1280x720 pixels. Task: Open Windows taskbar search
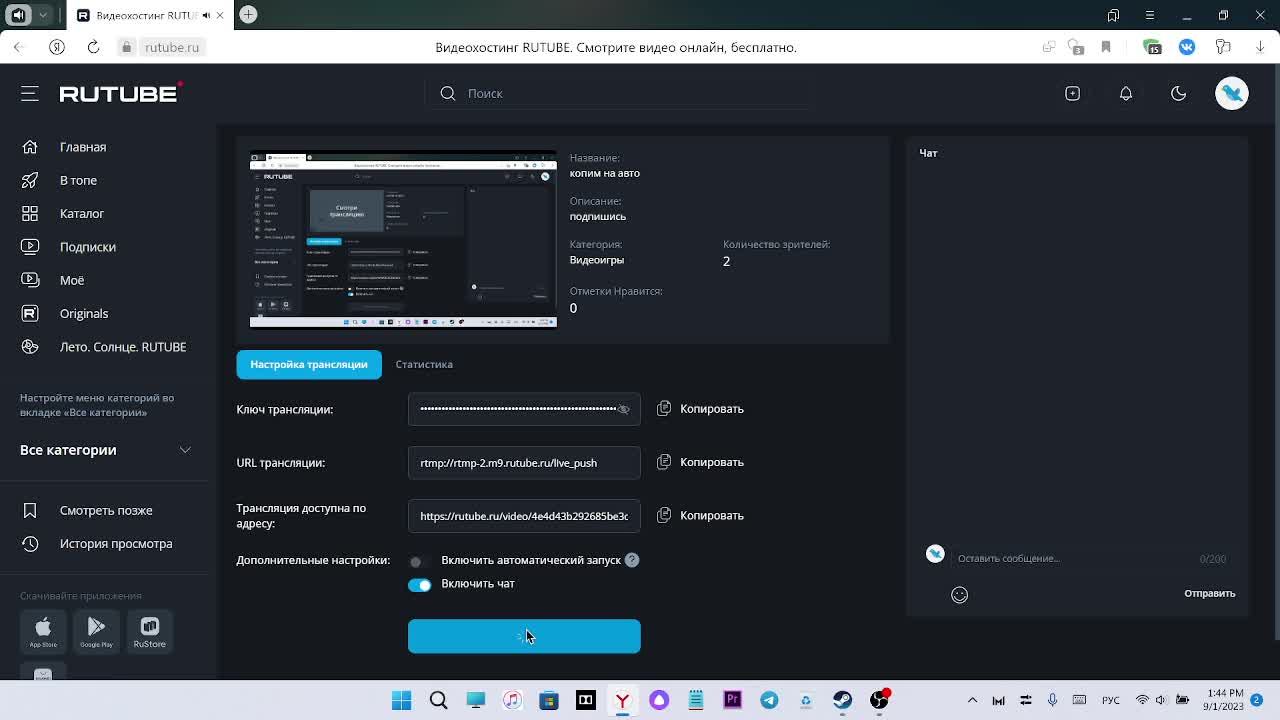(x=438, y=700)
